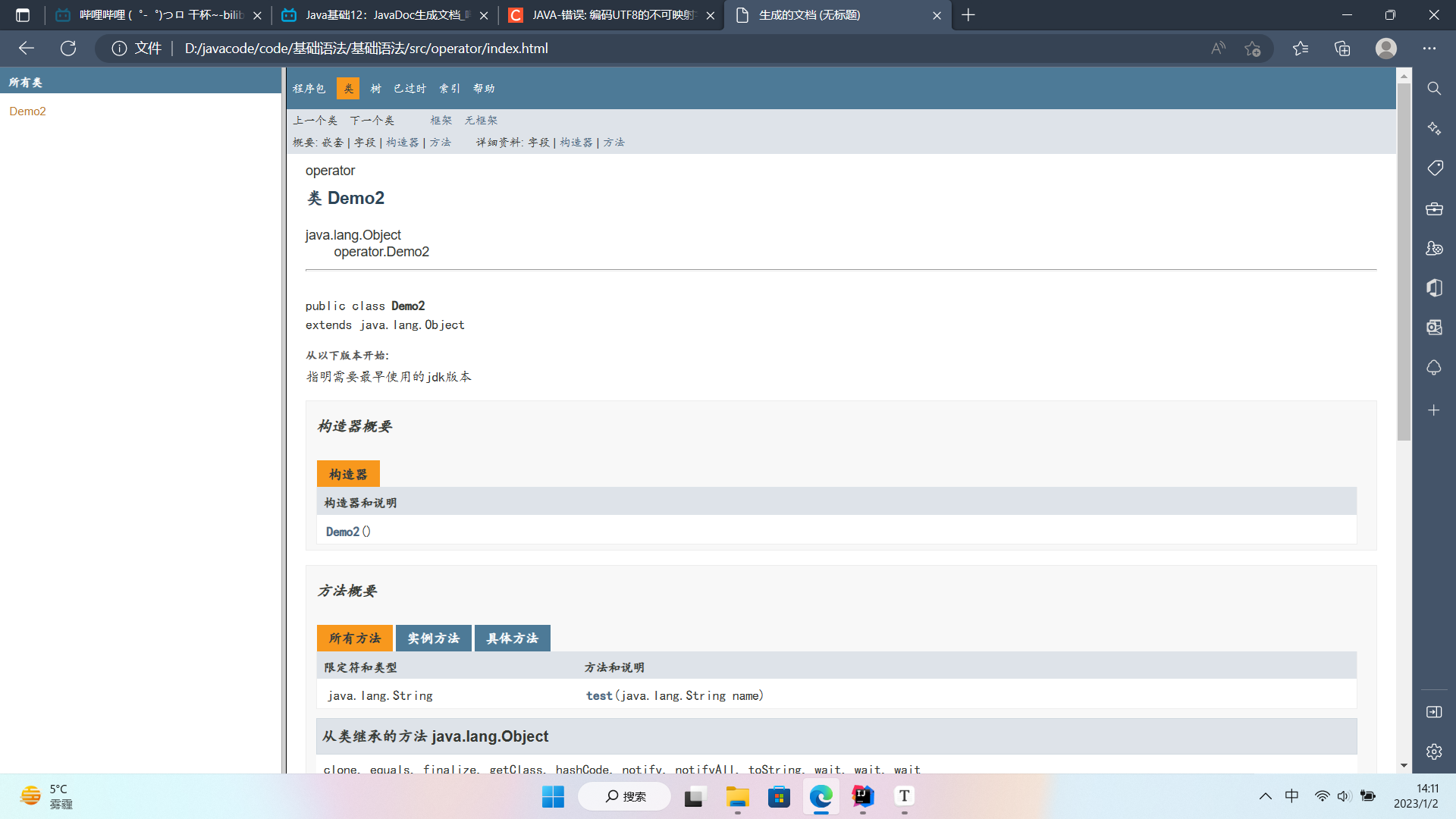Open Outlook icon in Edge sidebar

1433,328
